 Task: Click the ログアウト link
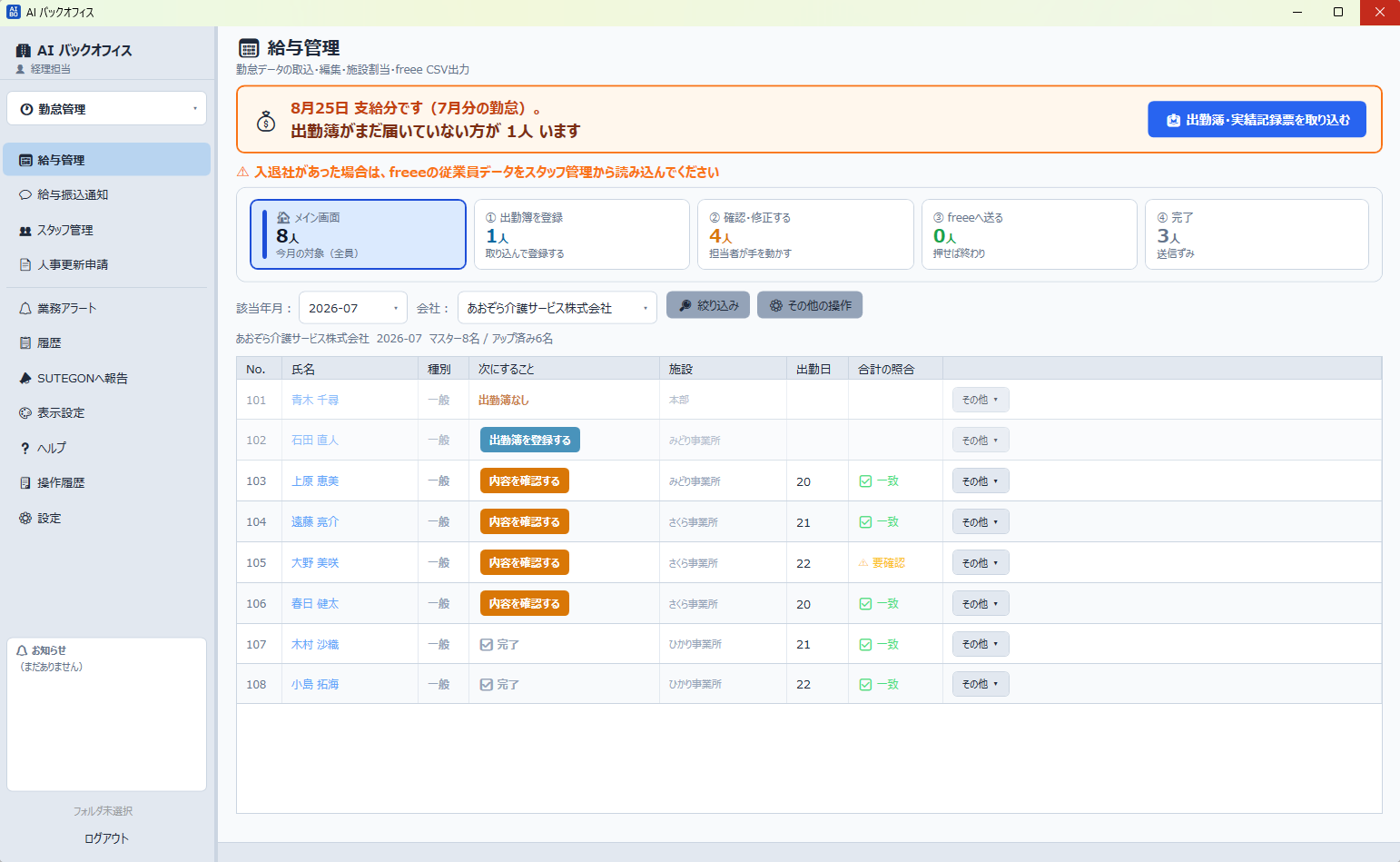[x=107, y=838]
